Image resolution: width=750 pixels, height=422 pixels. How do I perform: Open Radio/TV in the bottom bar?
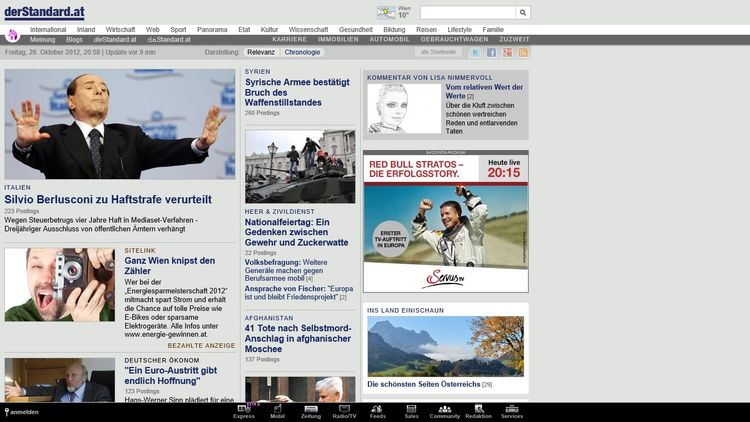[x=343, y=410]
